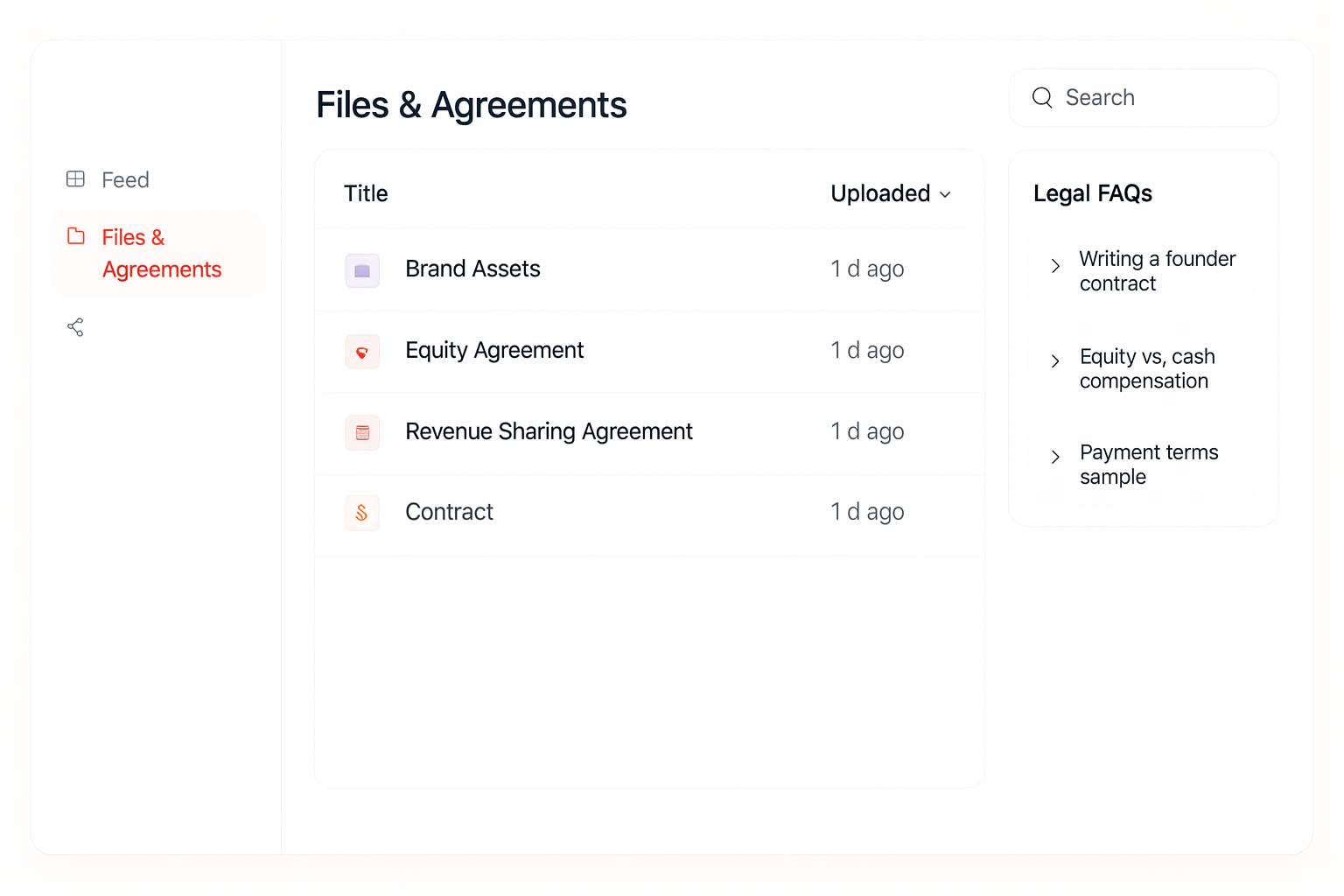The height and width of the screenshot is (896, 1344).
Task: Click the Legal FAQs panel heading
Action: coord(1093,192)
